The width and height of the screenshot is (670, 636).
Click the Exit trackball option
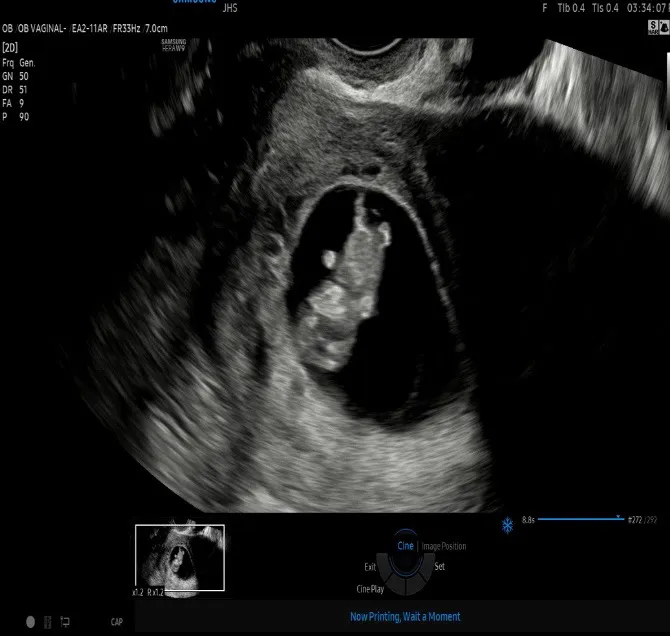tap(370, 567)
